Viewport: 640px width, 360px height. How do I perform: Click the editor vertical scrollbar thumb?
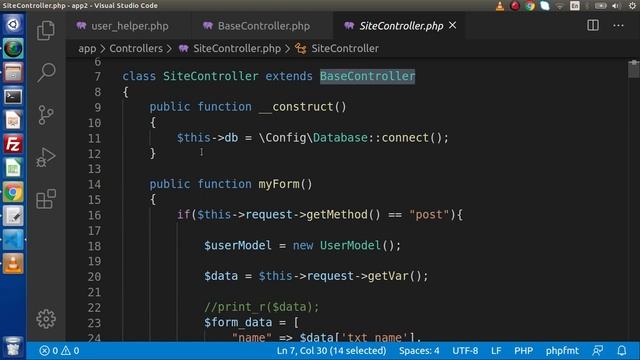point(633,69)
